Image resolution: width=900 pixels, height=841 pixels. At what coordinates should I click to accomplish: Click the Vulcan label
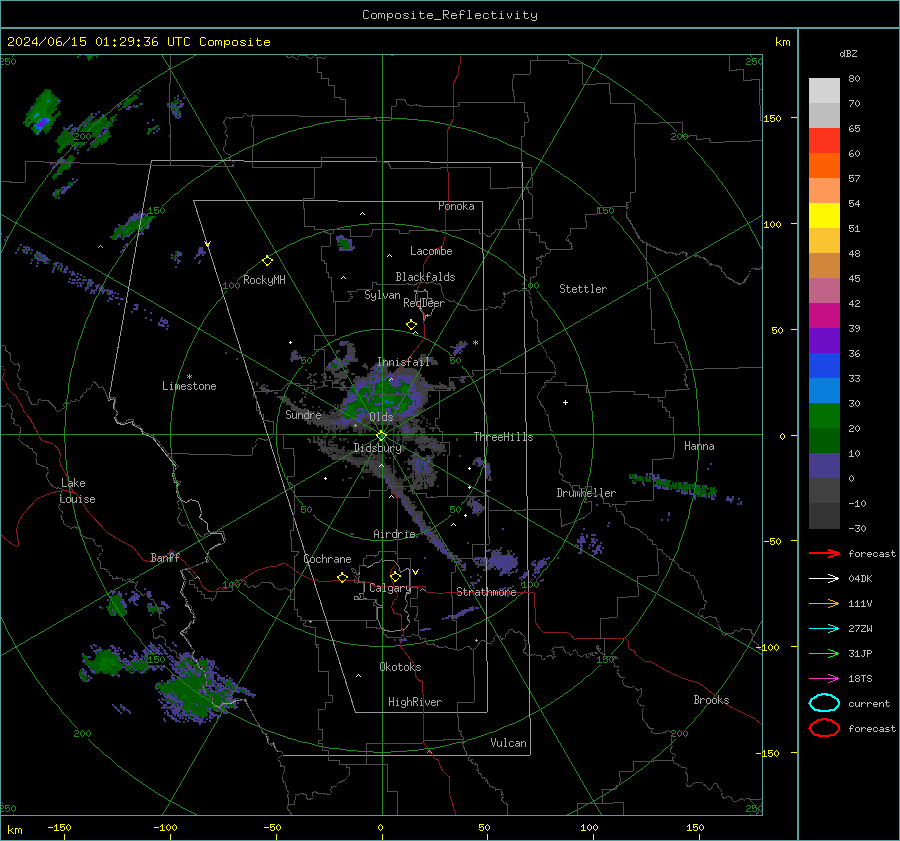point(509,743)
